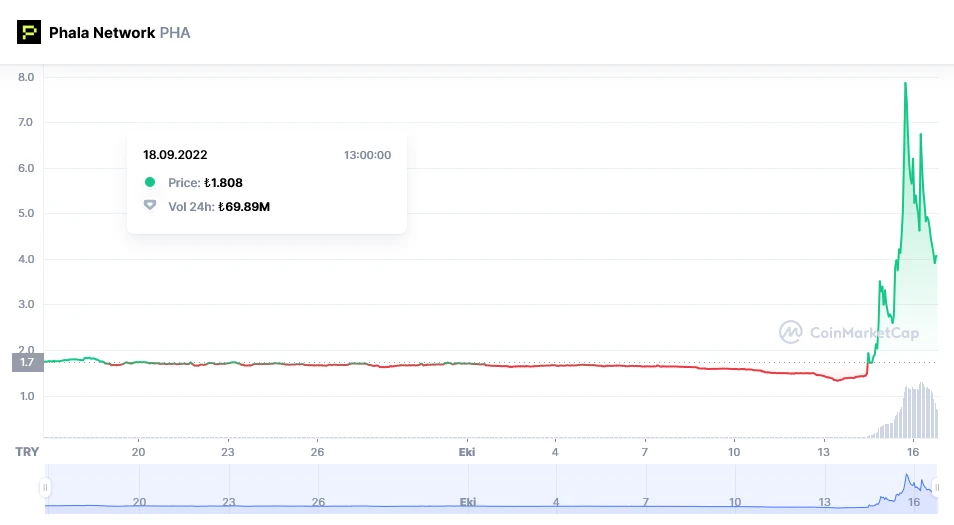954x525 pixels.
Task: Click the navigator Eki label
Action: click(467, 502)
